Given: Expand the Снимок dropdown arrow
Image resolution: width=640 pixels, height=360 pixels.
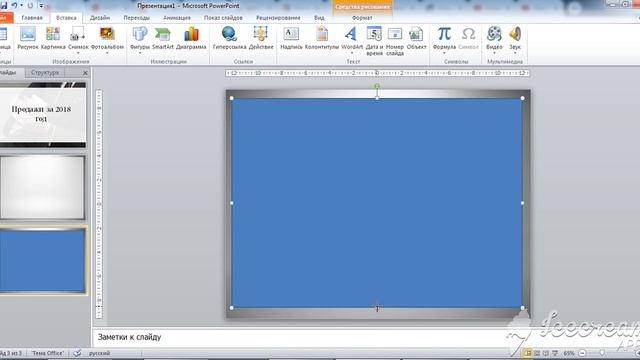Looking at the screenshot, I should (x=78, y=53).
